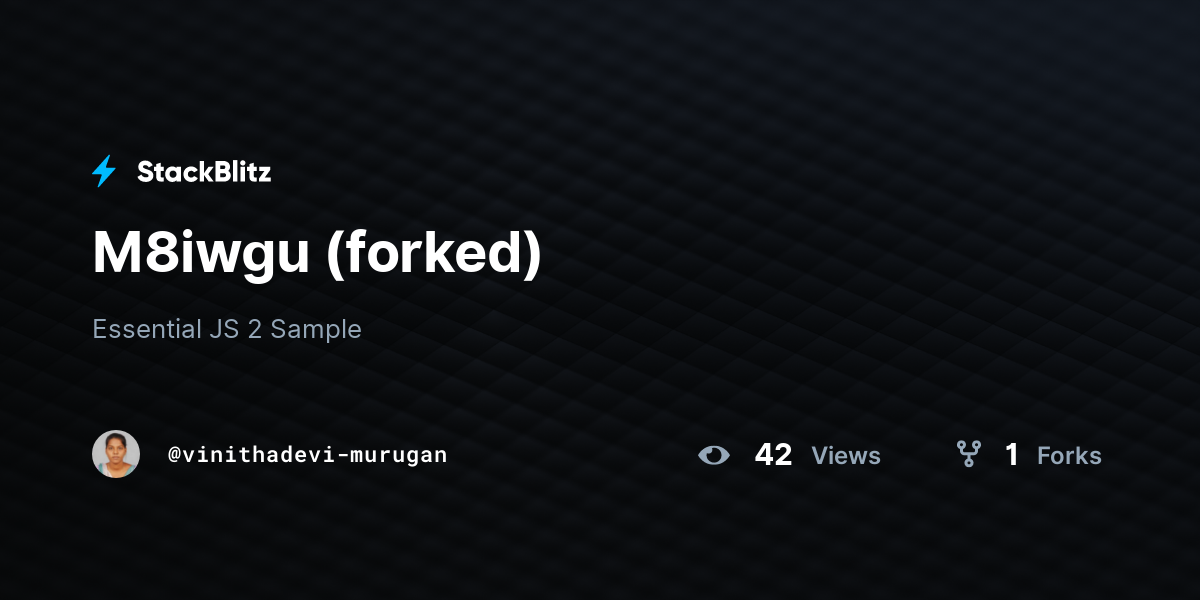Click the eye icon beside 42 Views

[714, 455]
